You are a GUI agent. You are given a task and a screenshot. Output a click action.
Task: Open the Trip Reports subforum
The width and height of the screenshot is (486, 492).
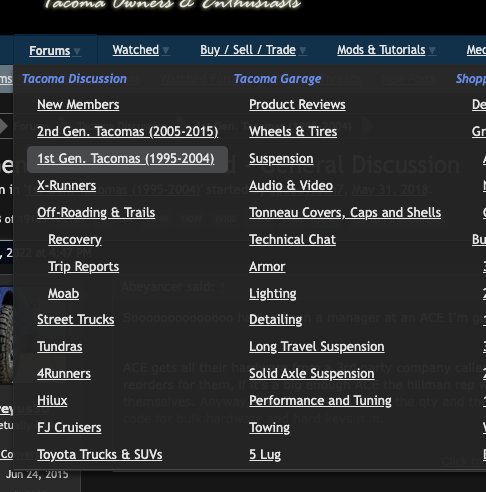coord(83,267)
